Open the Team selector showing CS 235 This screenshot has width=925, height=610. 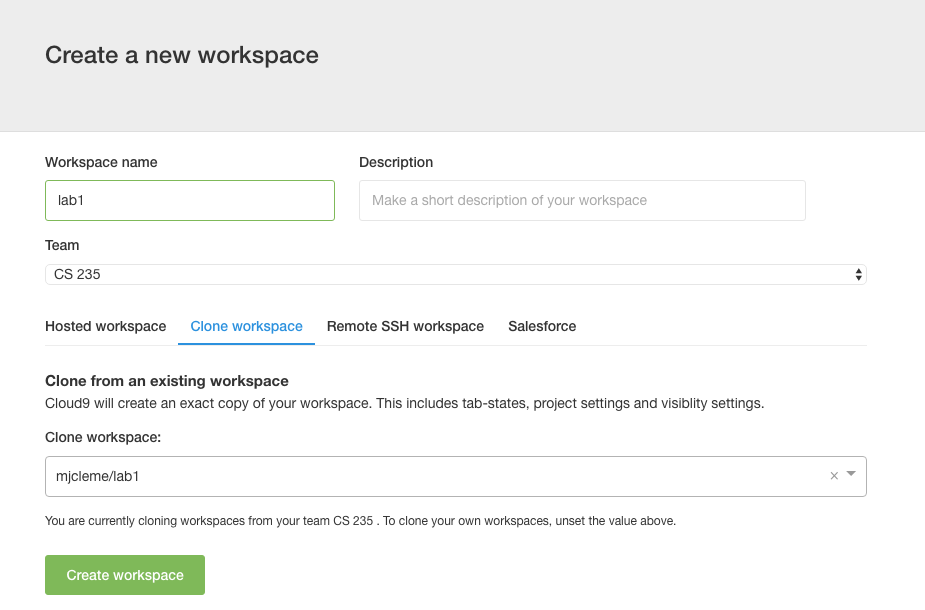[455, 274]
